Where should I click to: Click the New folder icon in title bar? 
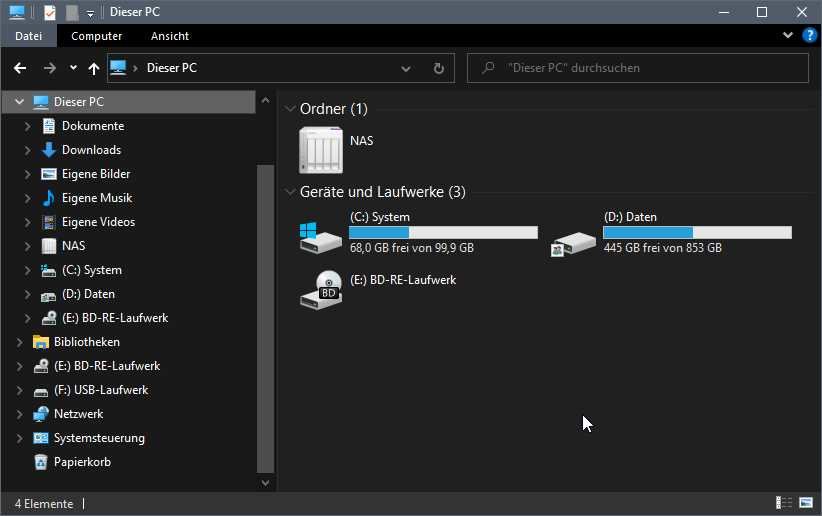point(72,12)
